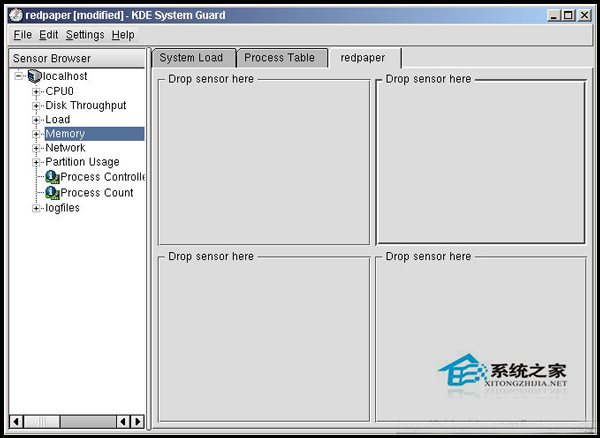600x438 pixels.
Task: Click the sensor browser scrollbar rightmost arrow
Action: click(138, 422)
